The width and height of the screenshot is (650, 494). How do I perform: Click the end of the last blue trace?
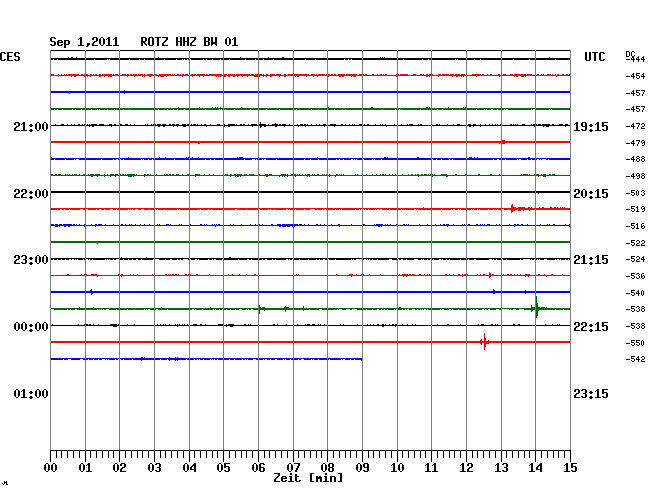(361, 359)
